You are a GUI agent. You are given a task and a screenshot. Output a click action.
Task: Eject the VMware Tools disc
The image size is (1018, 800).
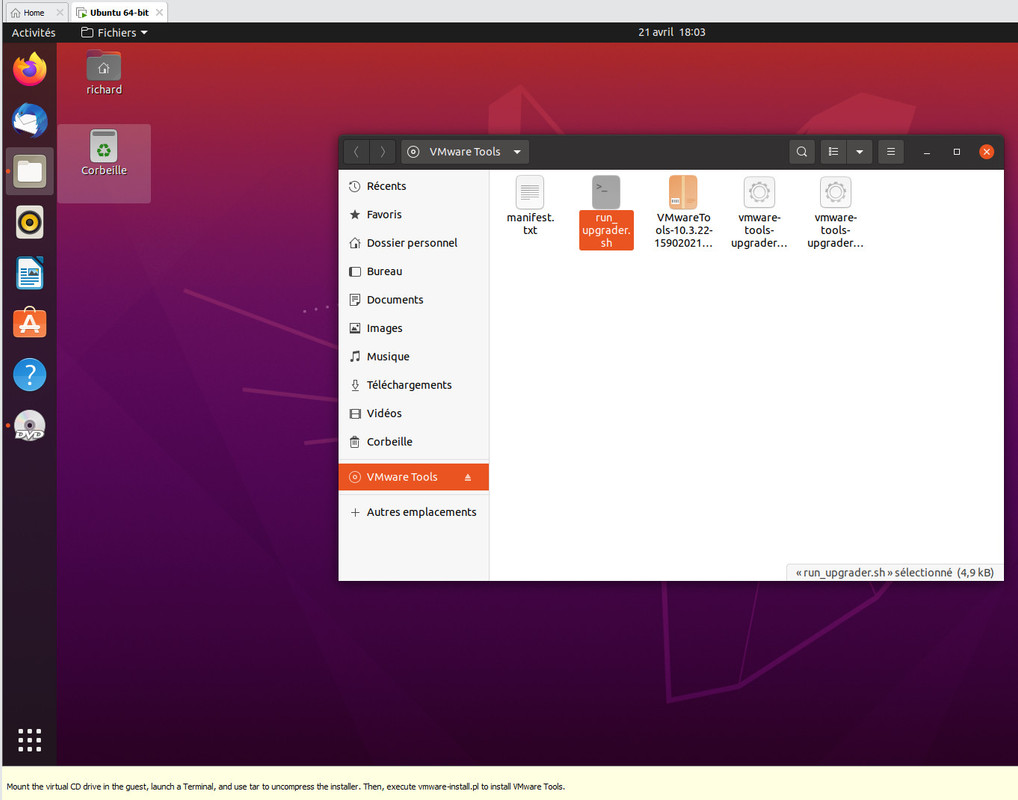click(467, 477)
